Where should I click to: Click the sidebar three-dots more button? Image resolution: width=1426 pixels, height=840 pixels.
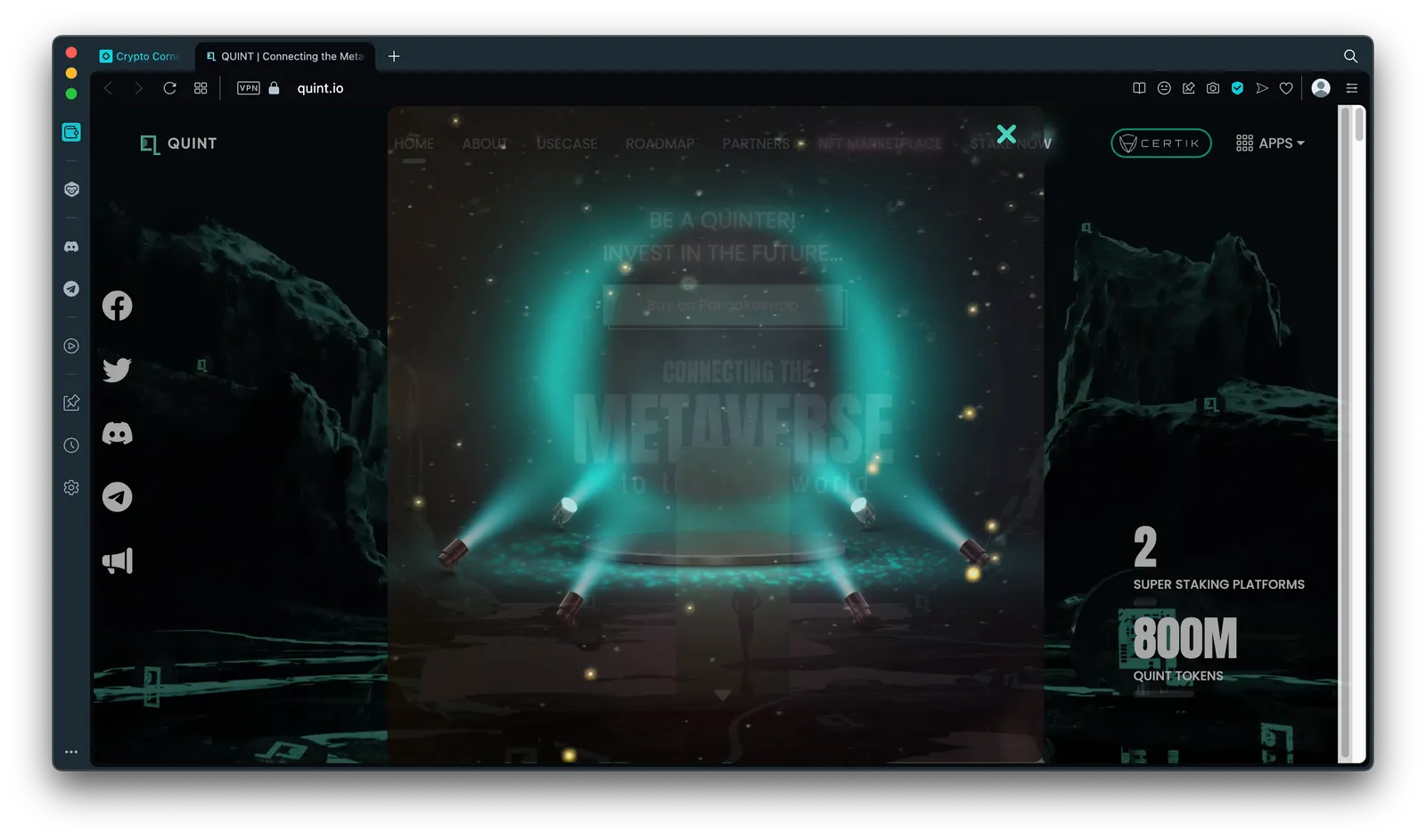71,752
